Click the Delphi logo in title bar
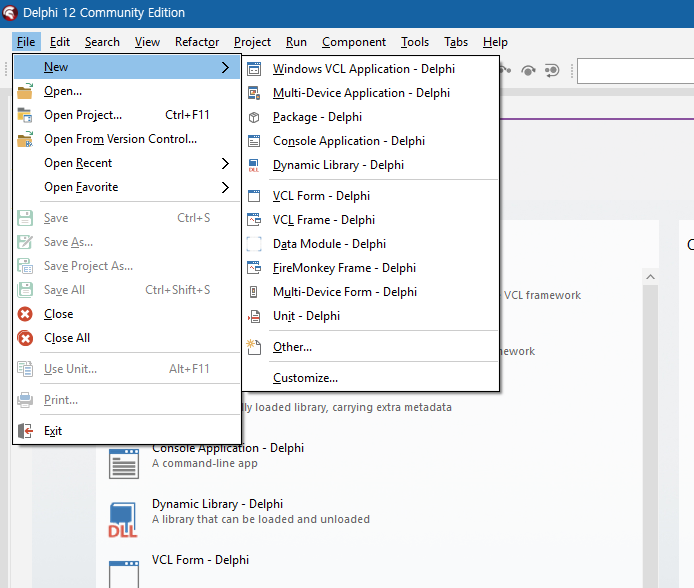The width and height of the screenshot is (694, 588). point(10,13)
